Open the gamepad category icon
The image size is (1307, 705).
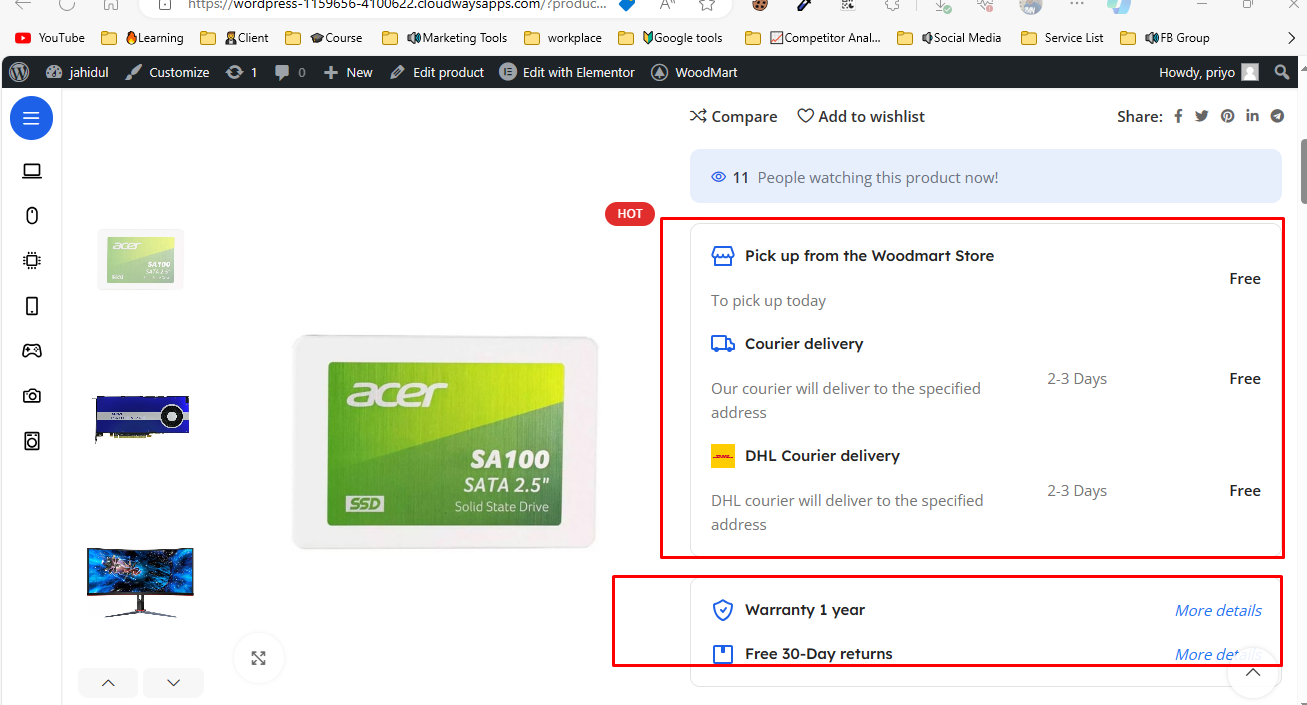click(32, 351)
